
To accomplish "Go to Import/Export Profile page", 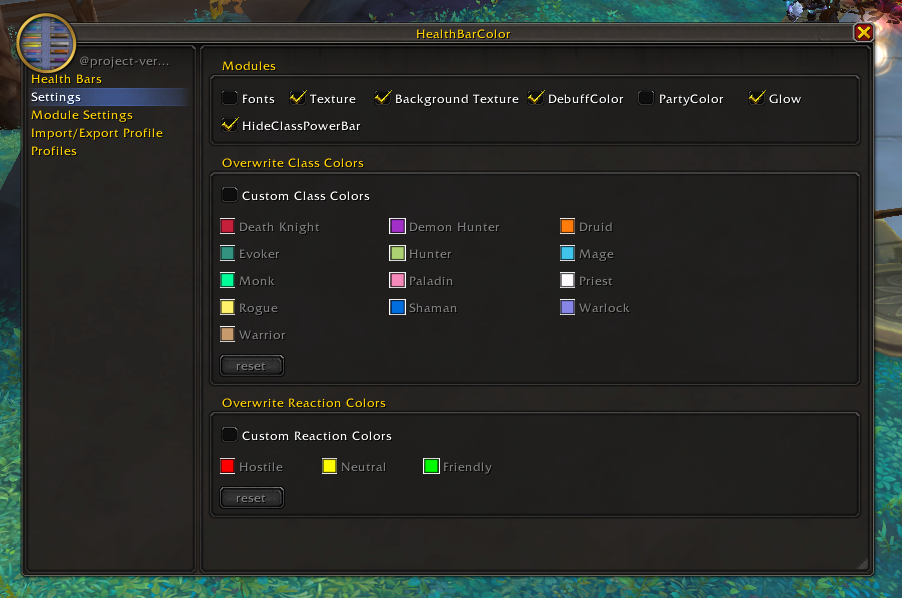I will pos(96,133).
